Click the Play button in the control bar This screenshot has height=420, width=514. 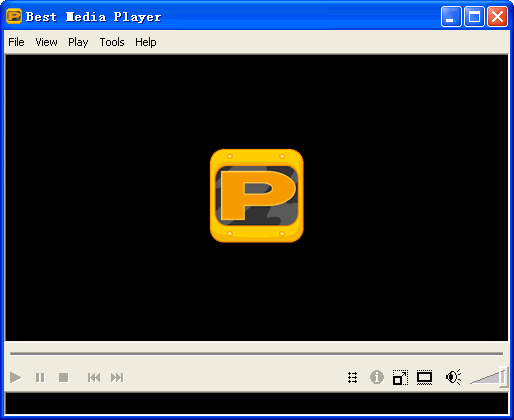tap(15, 378)
